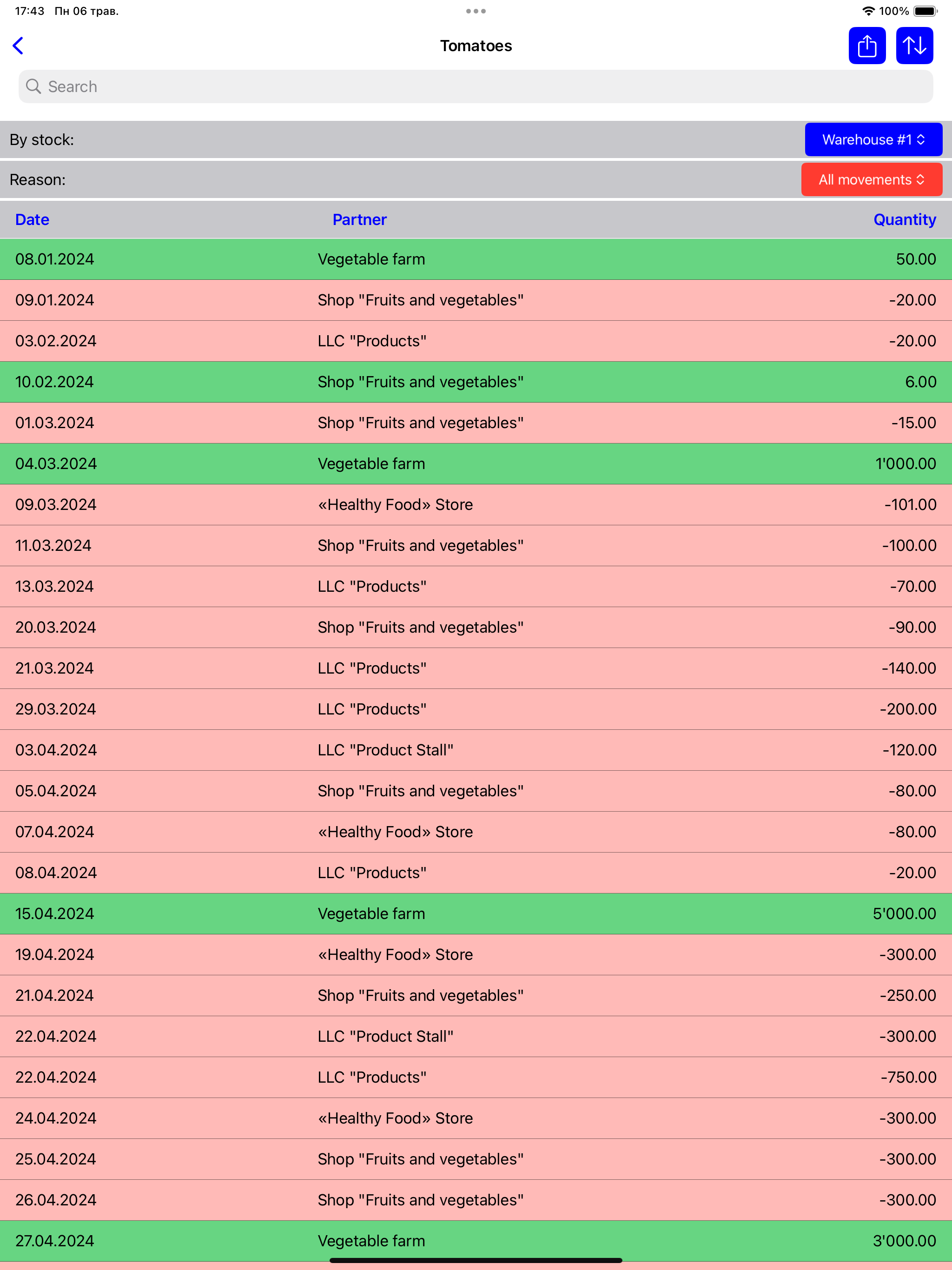Tap the three-dot multitasking indicator
Image resolution: width=952 pixels, height=1270 pixels.
click(476, 11)
